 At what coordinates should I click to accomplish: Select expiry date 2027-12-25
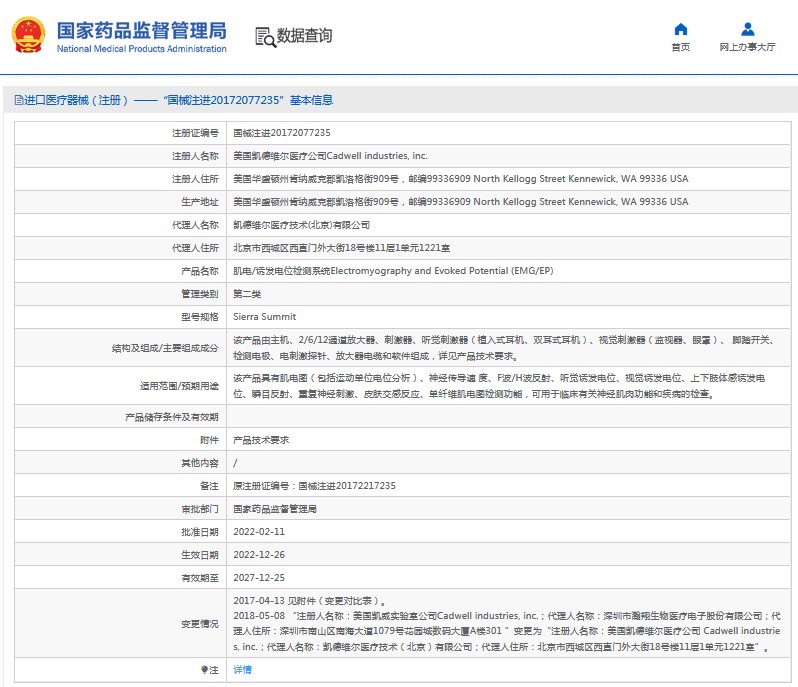pos(259,578)
